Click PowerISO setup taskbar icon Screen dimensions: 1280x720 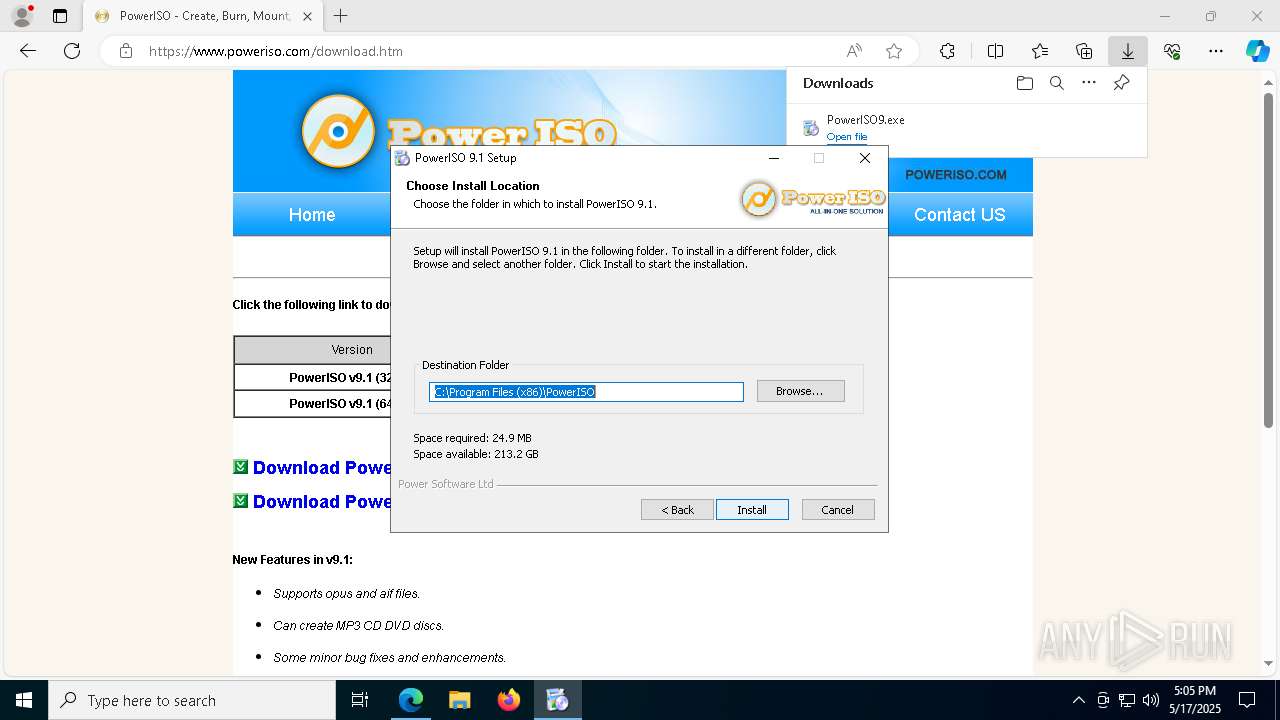pyautogui.click(x=557, y=700)
